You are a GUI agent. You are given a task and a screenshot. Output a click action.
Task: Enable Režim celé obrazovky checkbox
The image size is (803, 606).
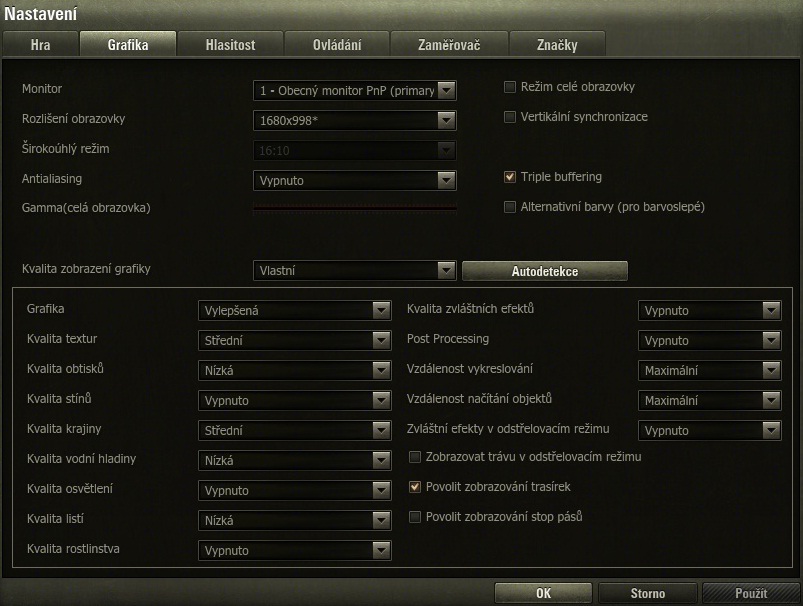click(510, 87)
